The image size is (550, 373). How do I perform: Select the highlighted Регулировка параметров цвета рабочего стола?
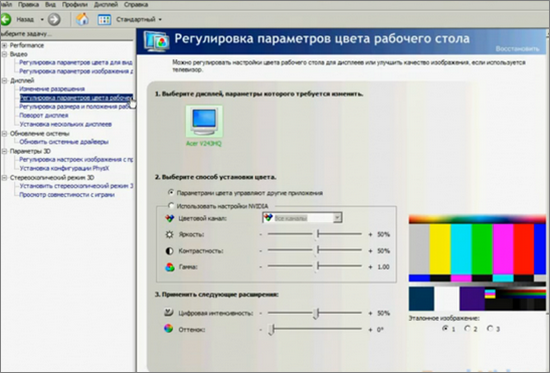(76, 98)
